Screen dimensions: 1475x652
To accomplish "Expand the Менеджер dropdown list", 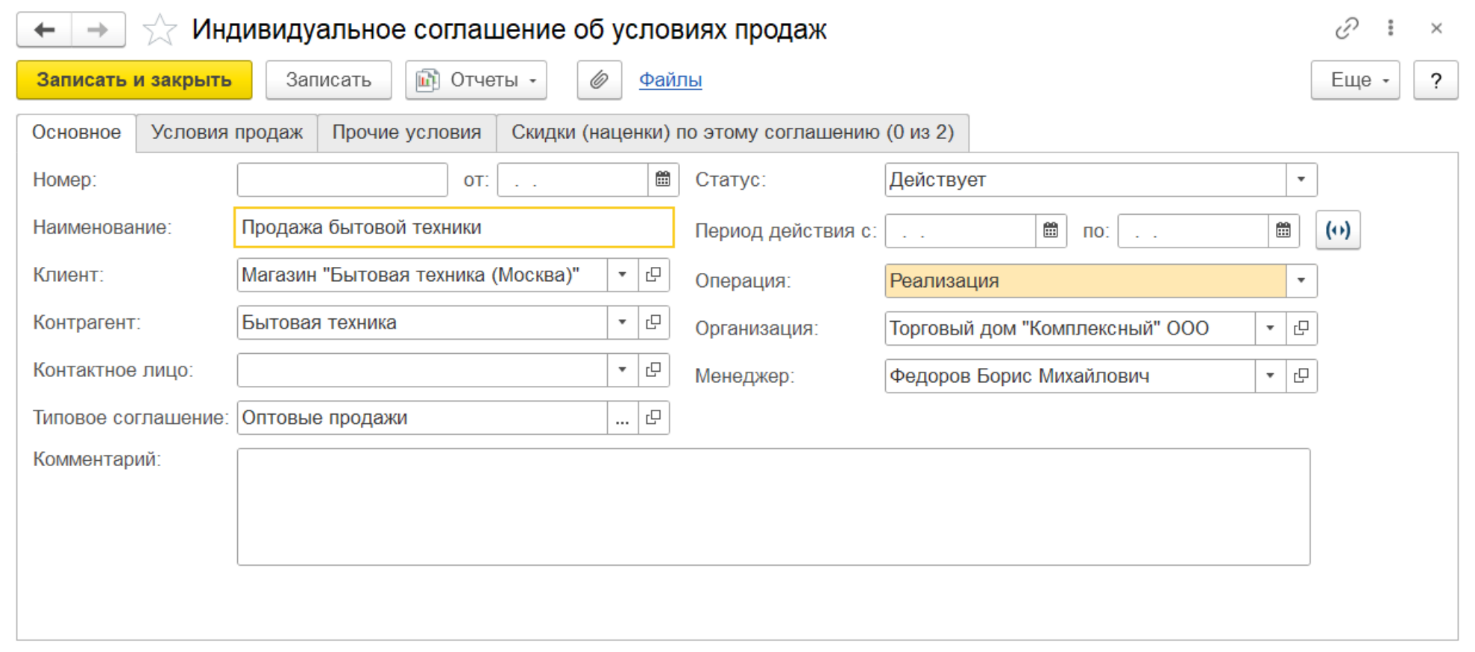I will pyautogui.click(x=1270, y=376).
